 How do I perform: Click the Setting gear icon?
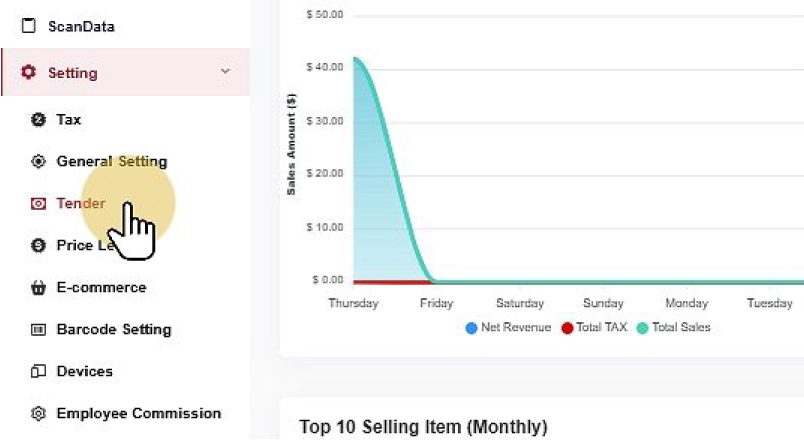pos(28,73)
